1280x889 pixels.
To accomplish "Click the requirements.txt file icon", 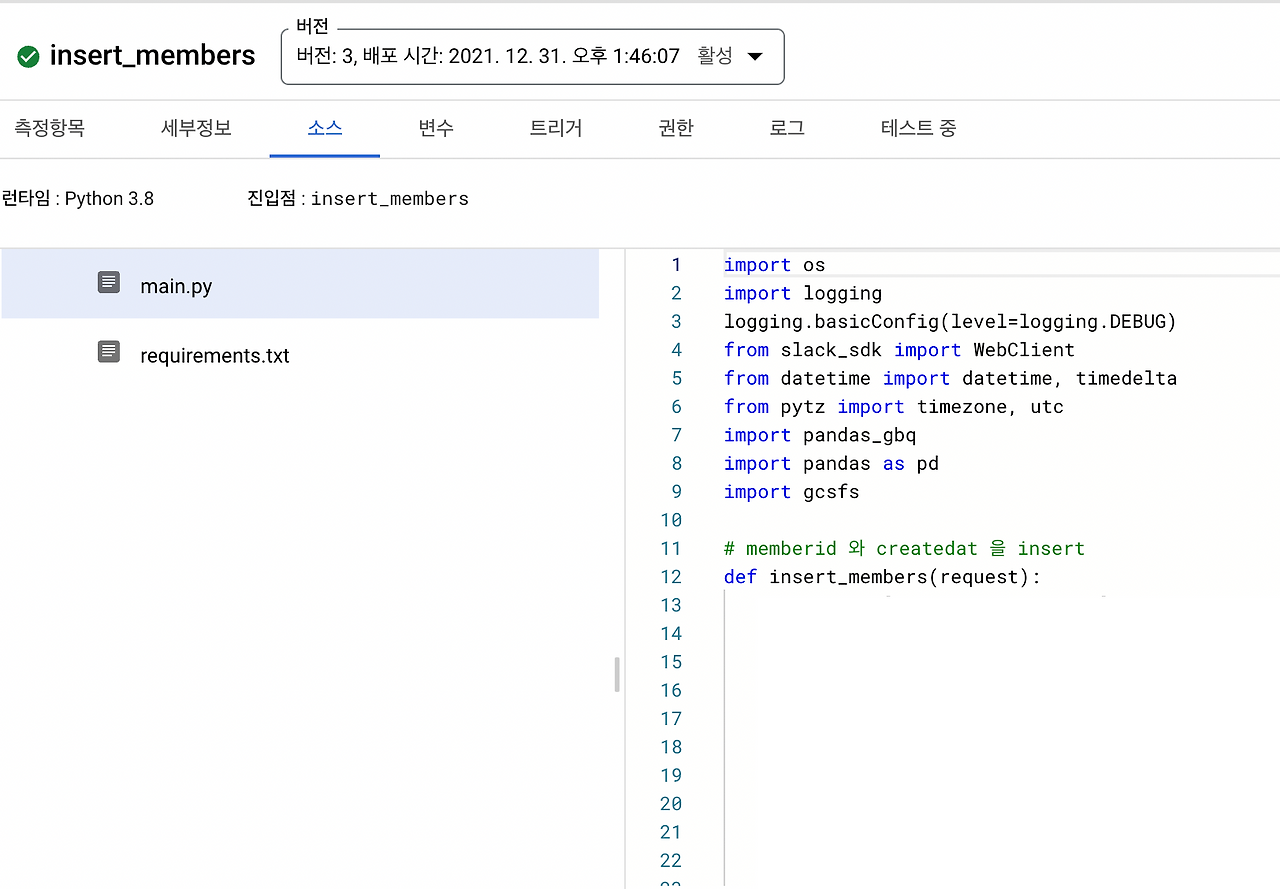I will coord(109,351).
